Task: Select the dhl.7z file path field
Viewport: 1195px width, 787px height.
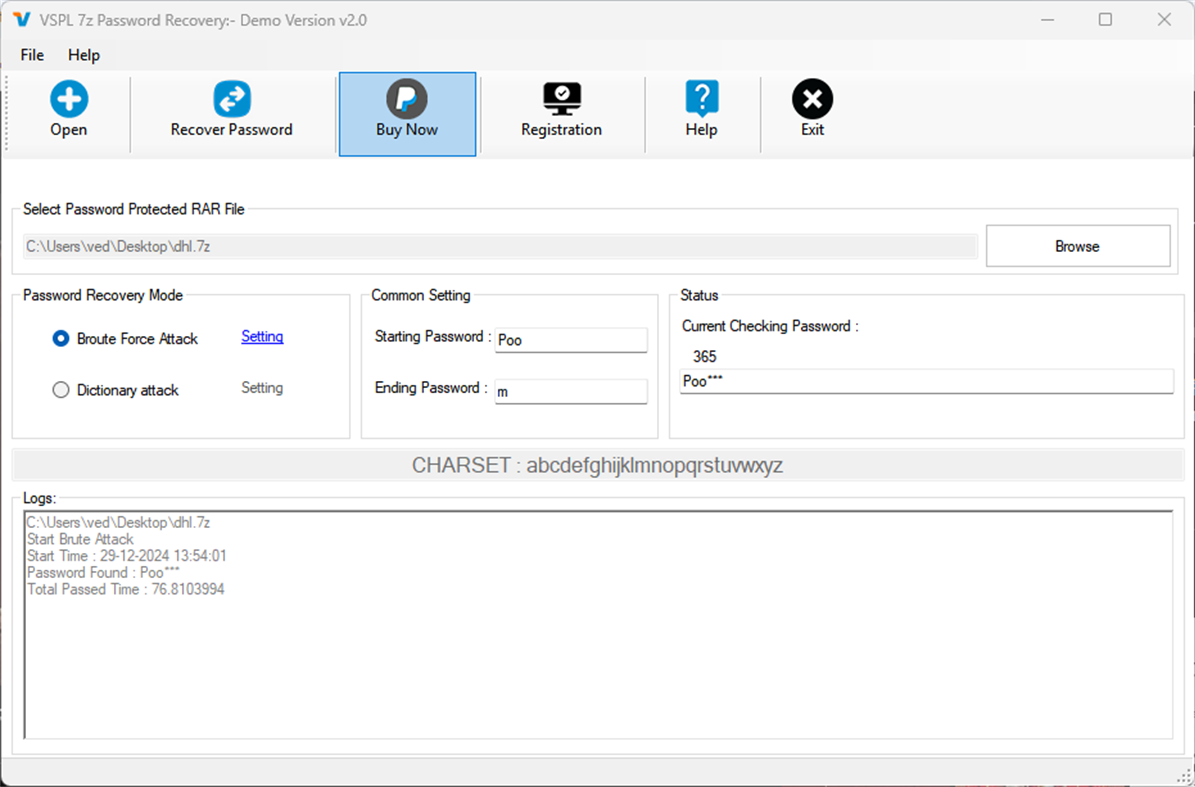Action: pos(500,246)
